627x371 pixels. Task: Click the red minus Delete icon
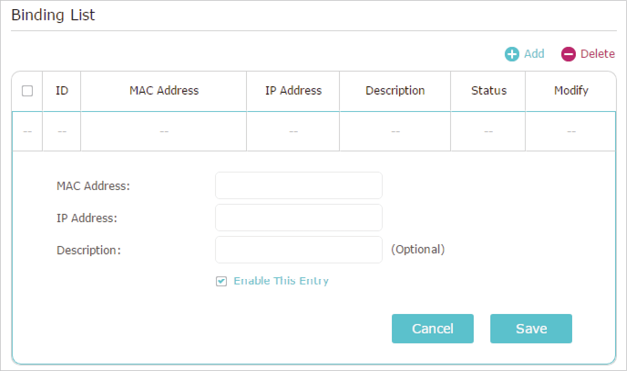tap(568, 54)
